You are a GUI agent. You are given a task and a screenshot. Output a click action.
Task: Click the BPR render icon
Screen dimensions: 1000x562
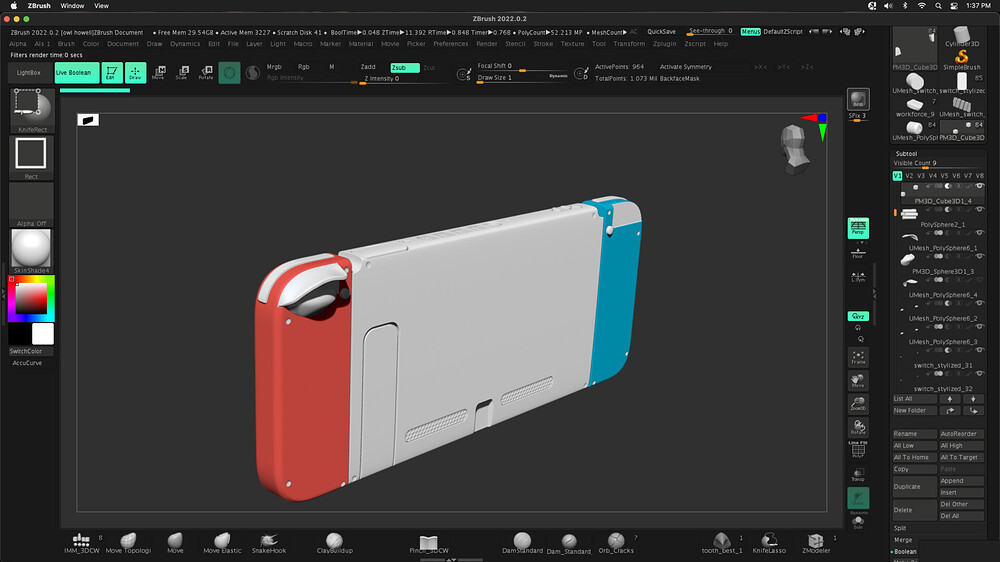[x=858, y=100]
